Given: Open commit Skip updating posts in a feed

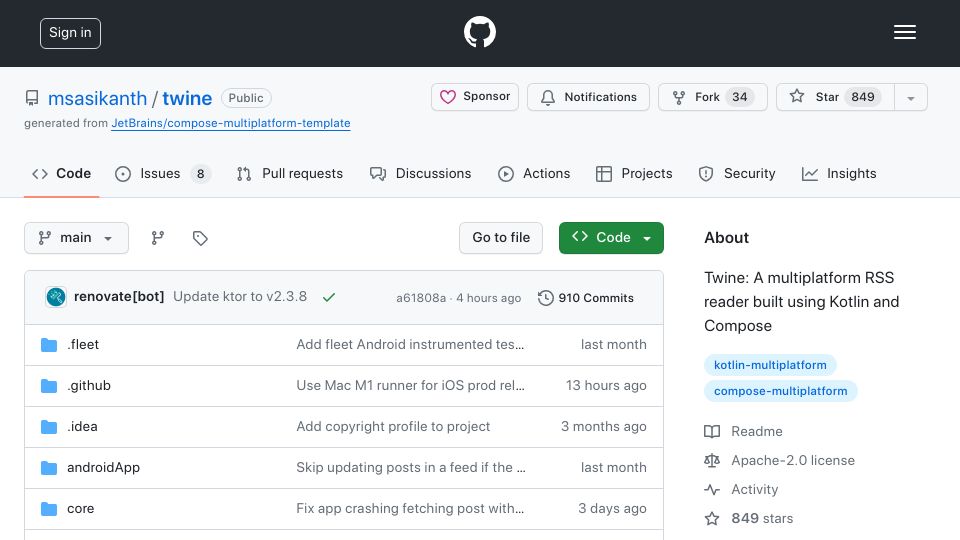Looking at the screenshot, I should tap(411, 468).
